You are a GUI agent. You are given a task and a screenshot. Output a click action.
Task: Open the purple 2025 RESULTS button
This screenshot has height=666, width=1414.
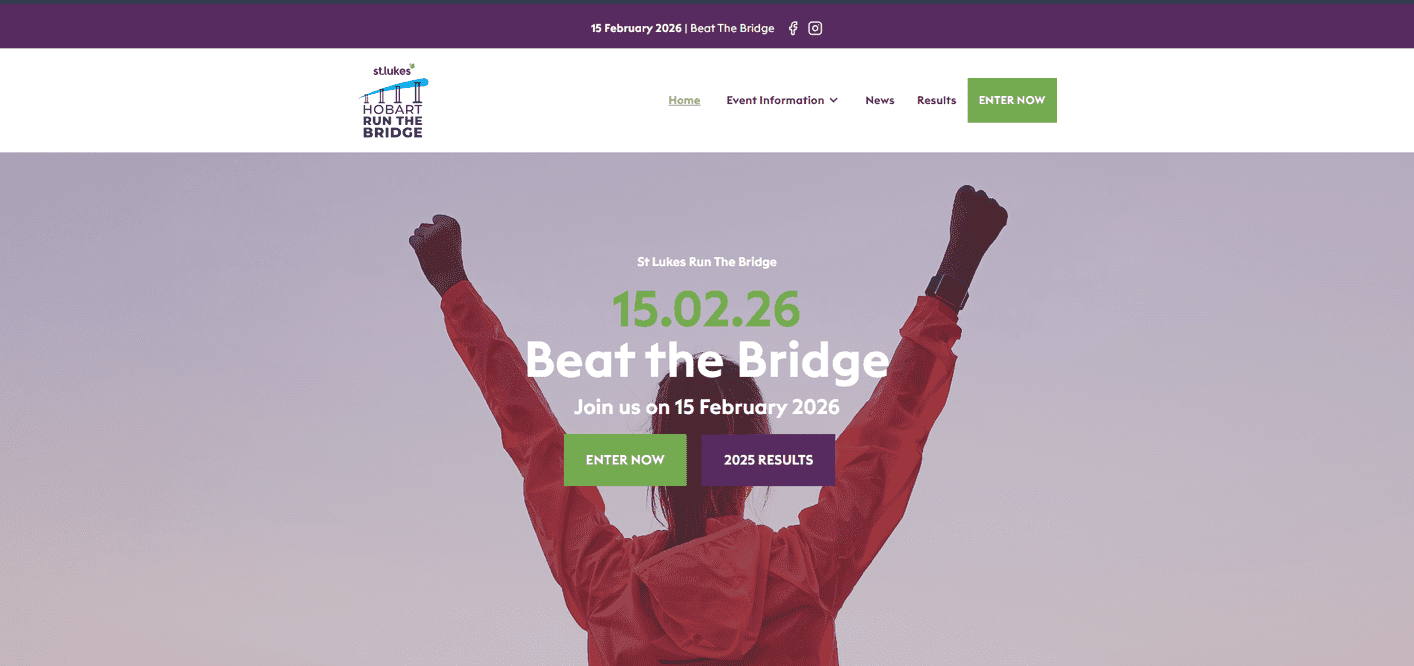[x=768, y=460]
